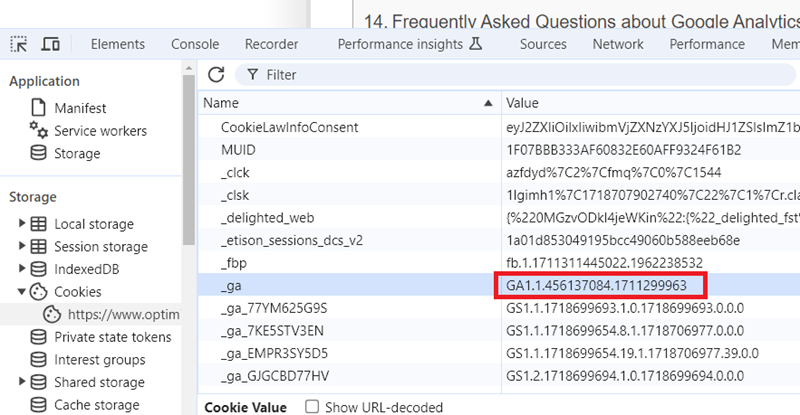Click the Local storage grid icon

pyautogui.click(x=38, y=224)
